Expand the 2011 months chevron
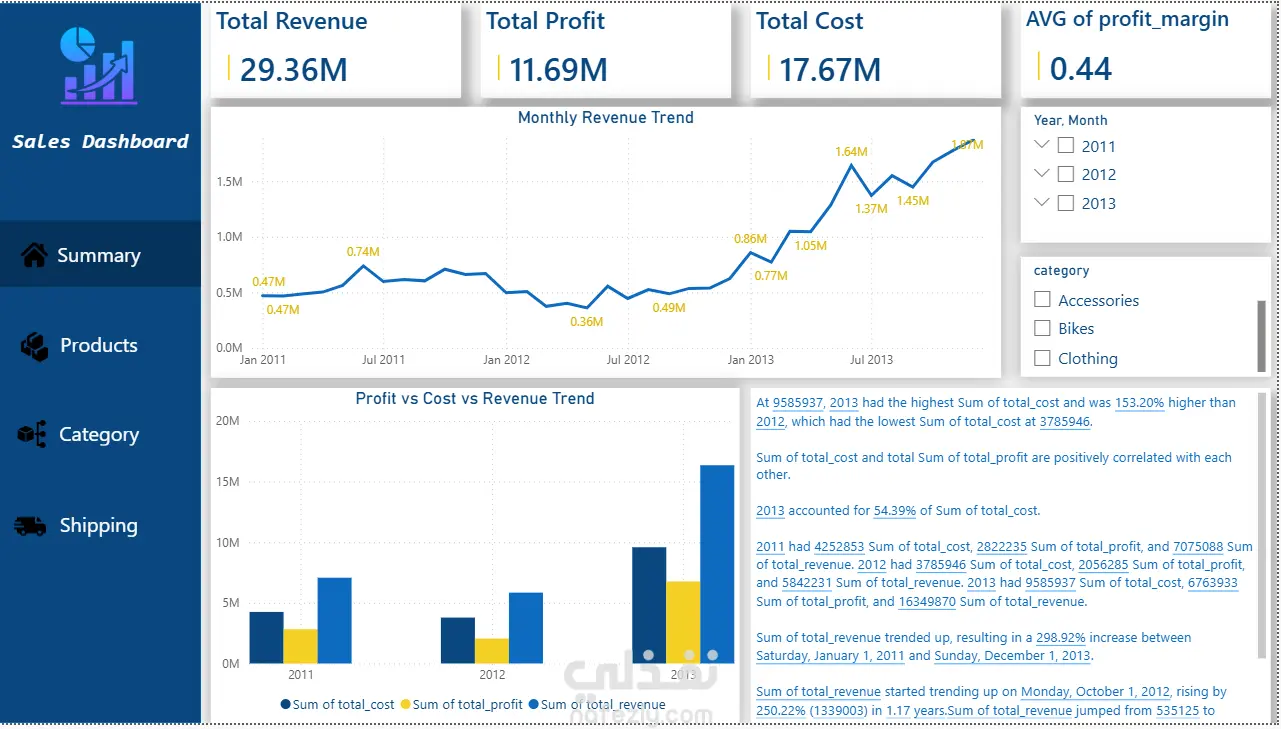 point(1041,145)
